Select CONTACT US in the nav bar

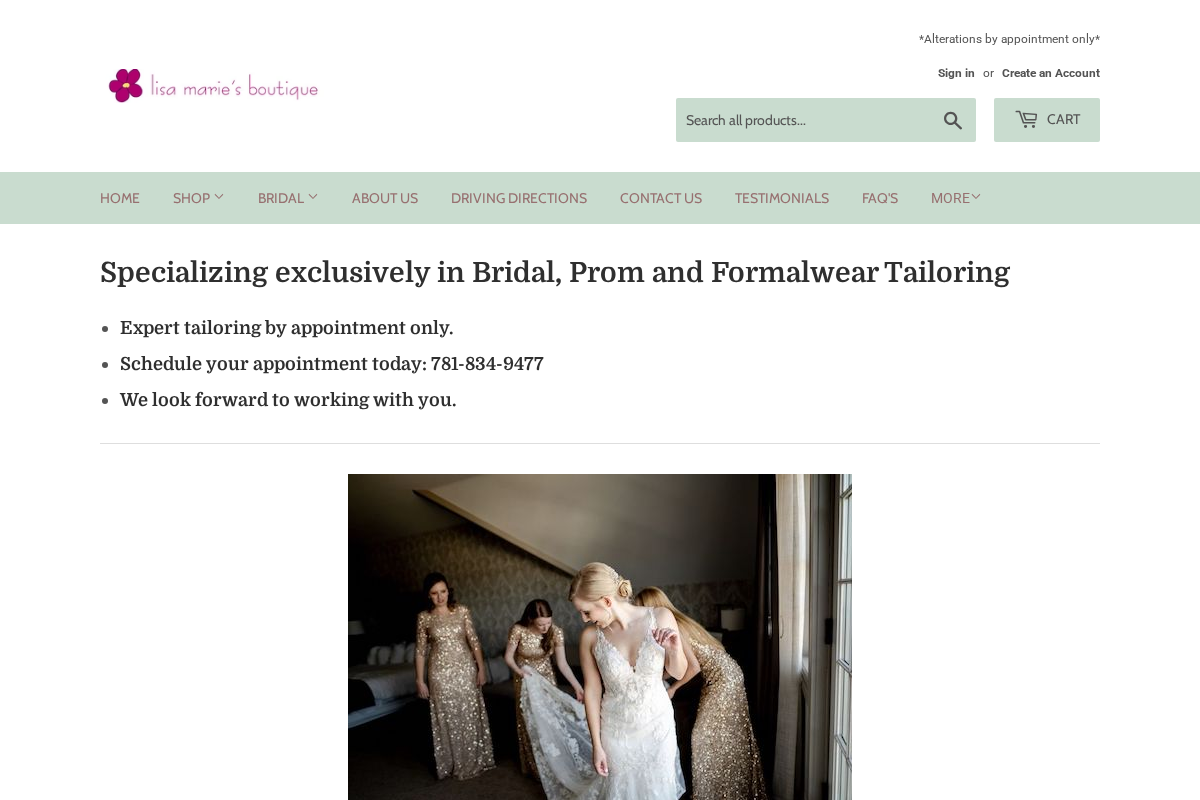tap(661, 198)
